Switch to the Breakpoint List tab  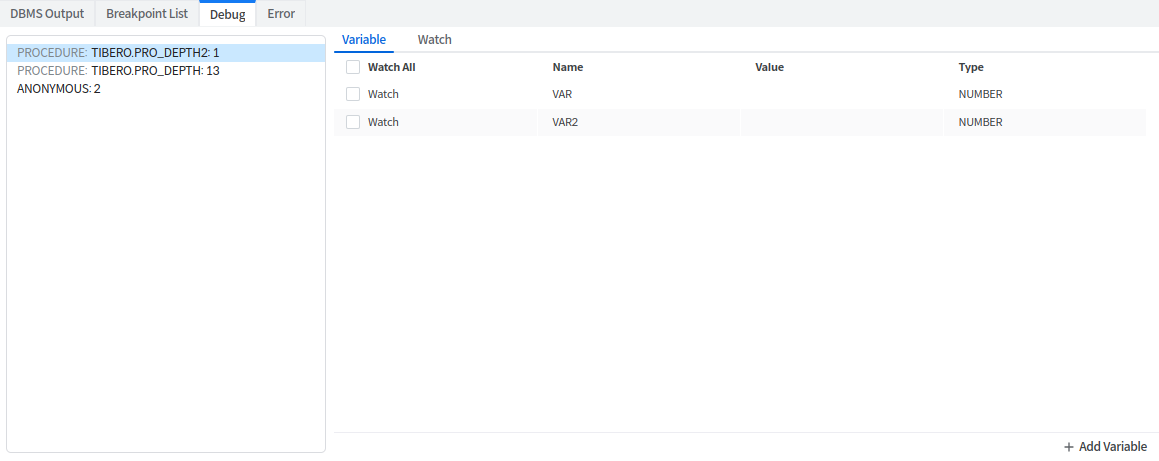pyautogui.click(x=147, y=14)
